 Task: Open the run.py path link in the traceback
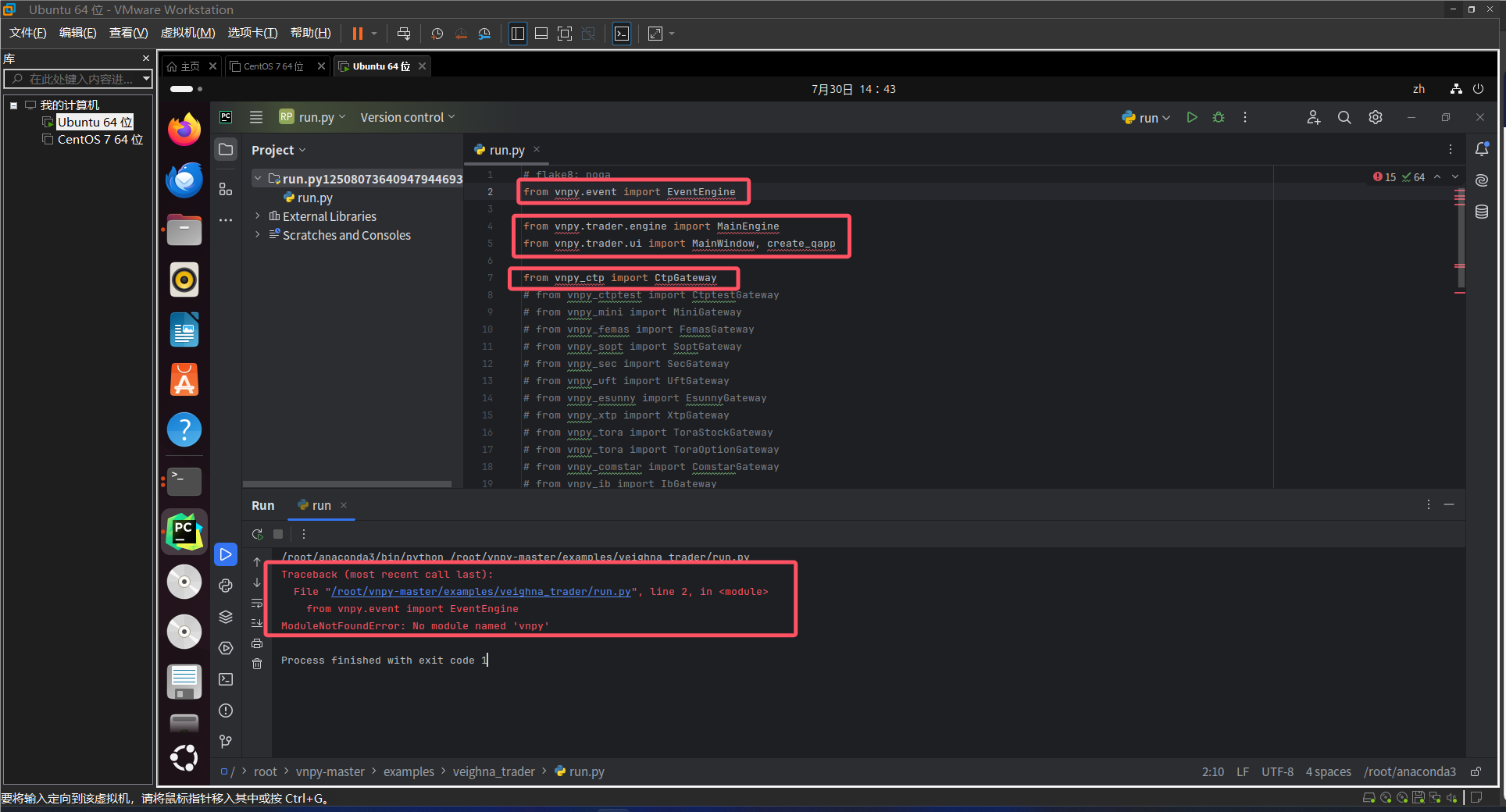[481, 592]
